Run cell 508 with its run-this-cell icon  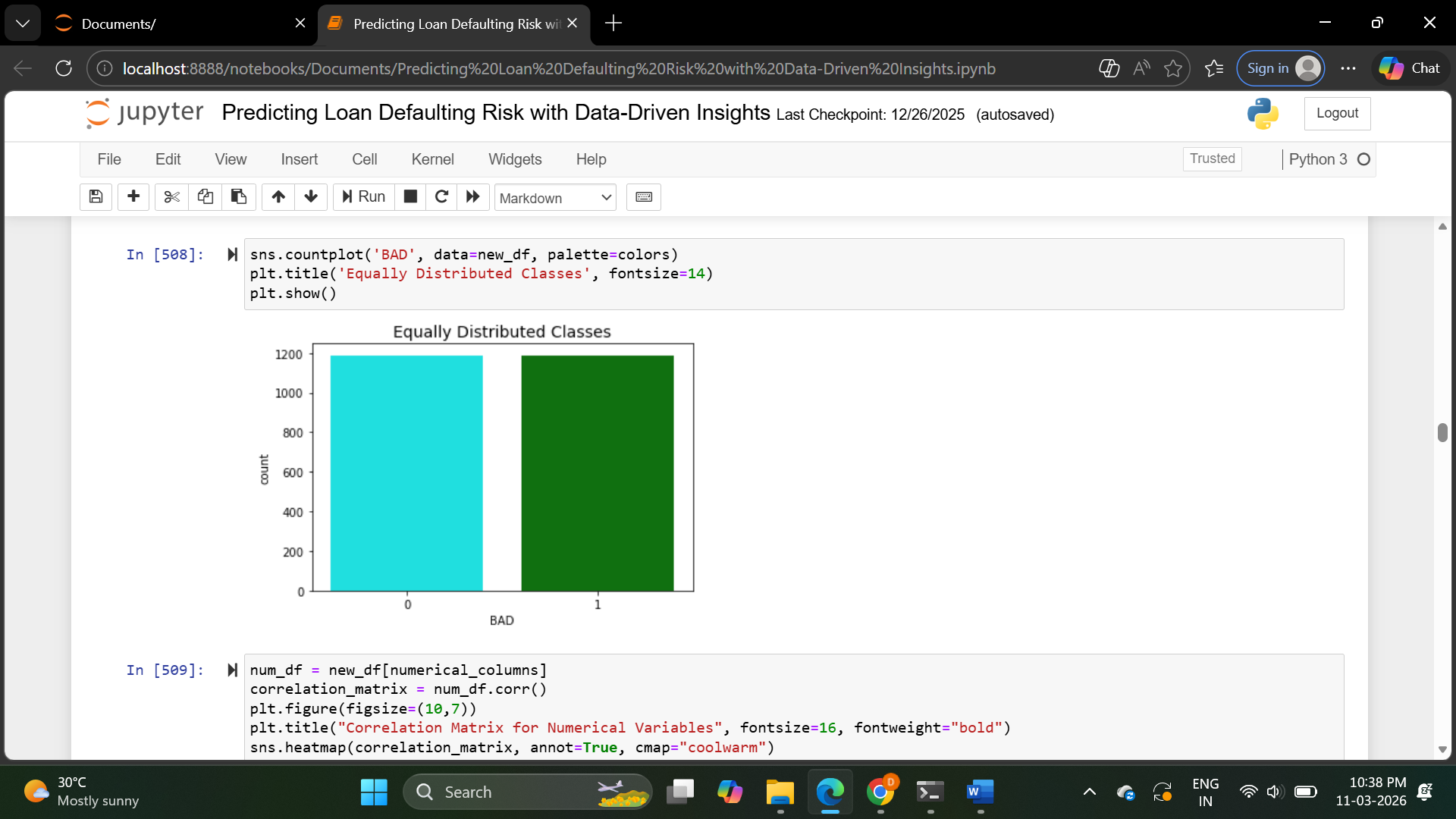[x=232, y=255]
